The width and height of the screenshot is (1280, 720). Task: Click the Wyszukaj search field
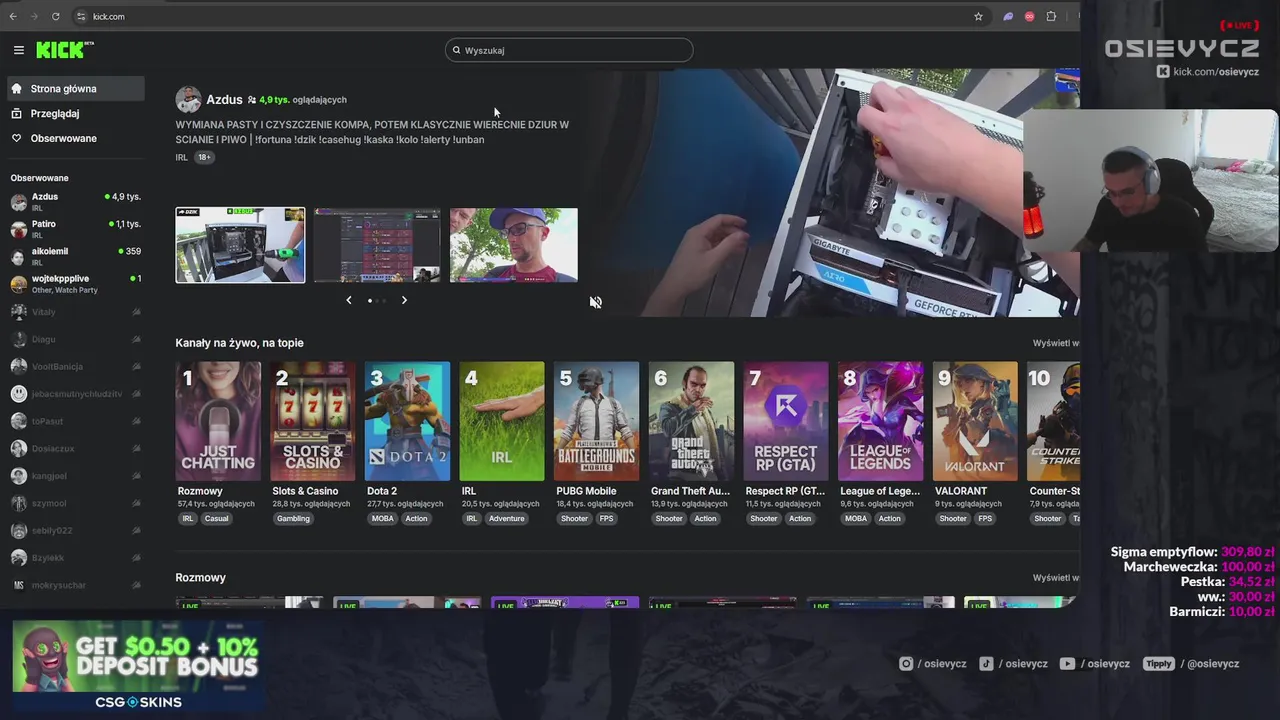click(x=569, y=50)
